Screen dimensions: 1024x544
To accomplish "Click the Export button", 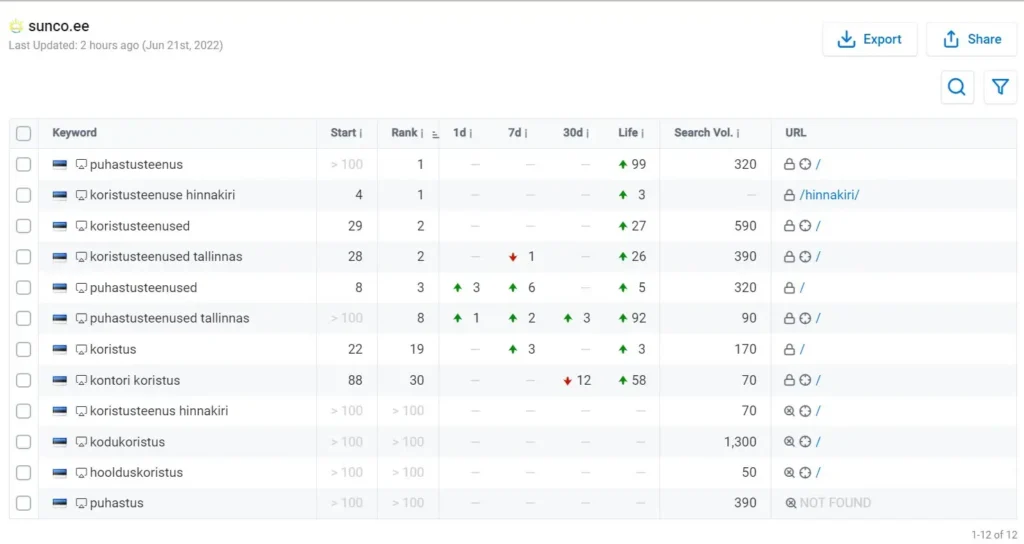I will 869,40.
